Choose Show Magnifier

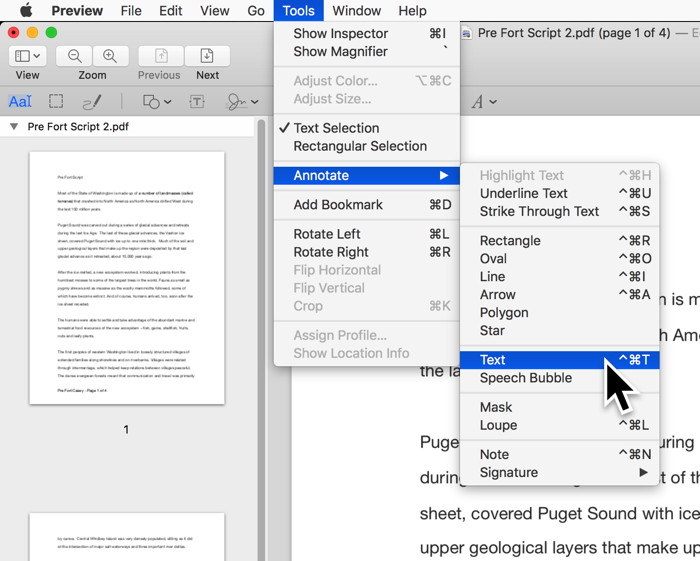pyautogui.click(x=367, y=51)
